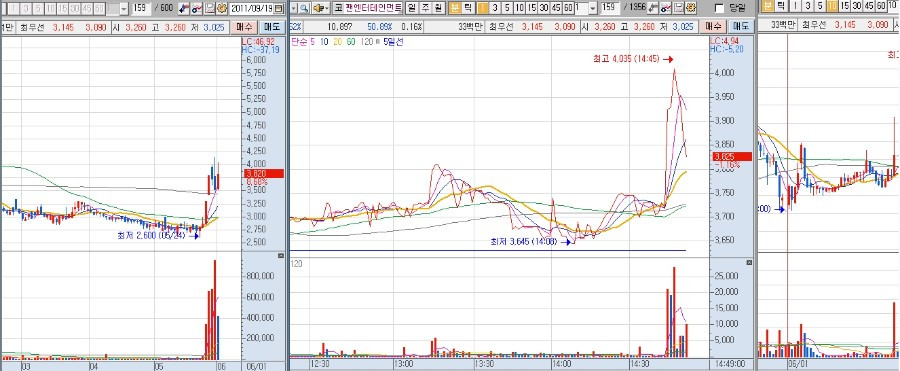The height and width of the screenshot is (371, 900).
Task: Click the 코 market button before stock name
Action: [338, 9]
